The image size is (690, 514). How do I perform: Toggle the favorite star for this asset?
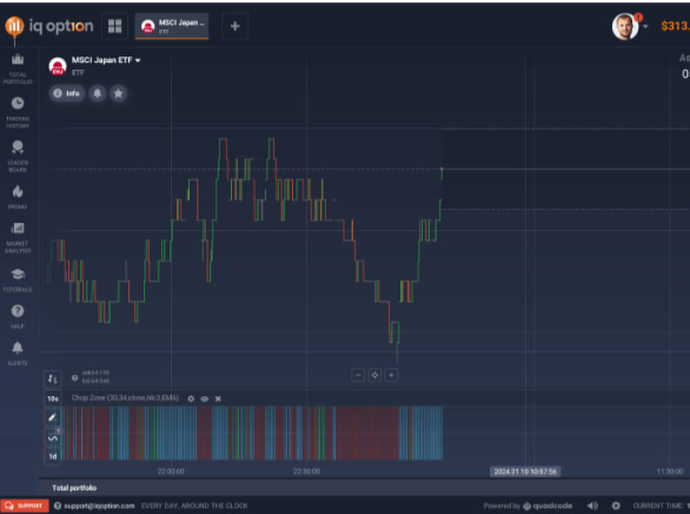118,93
